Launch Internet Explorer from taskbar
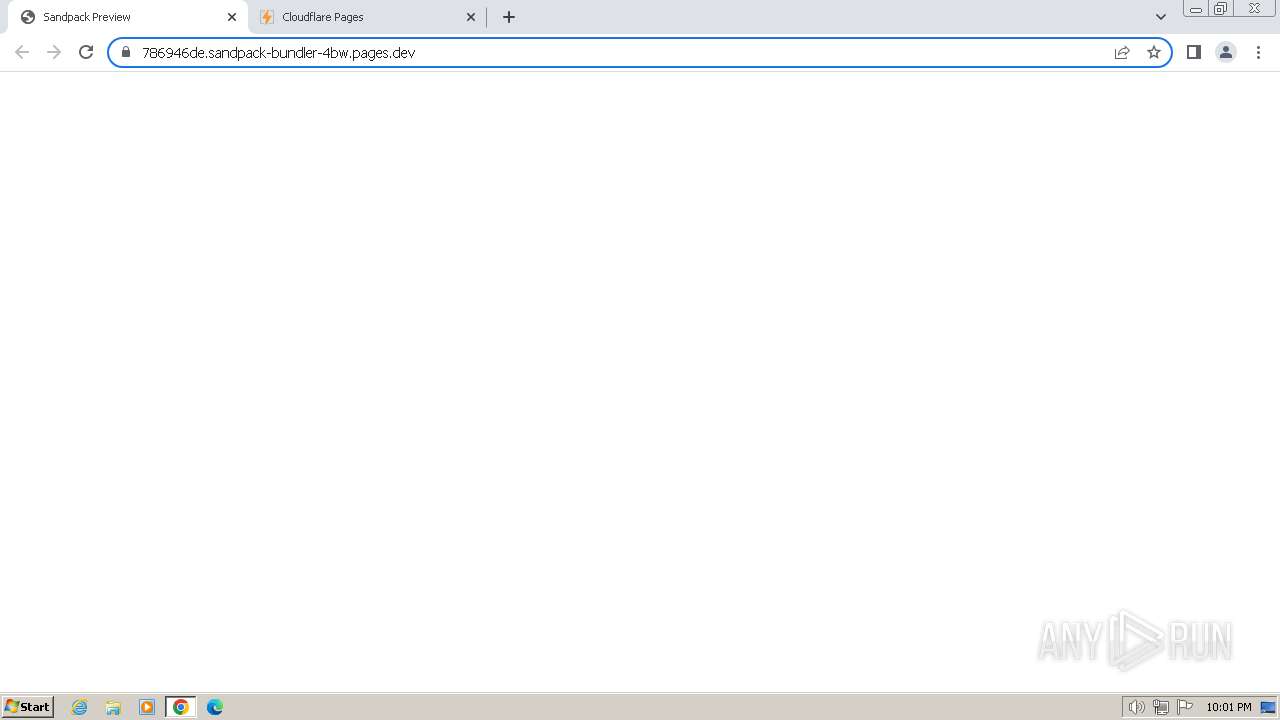 80,707
